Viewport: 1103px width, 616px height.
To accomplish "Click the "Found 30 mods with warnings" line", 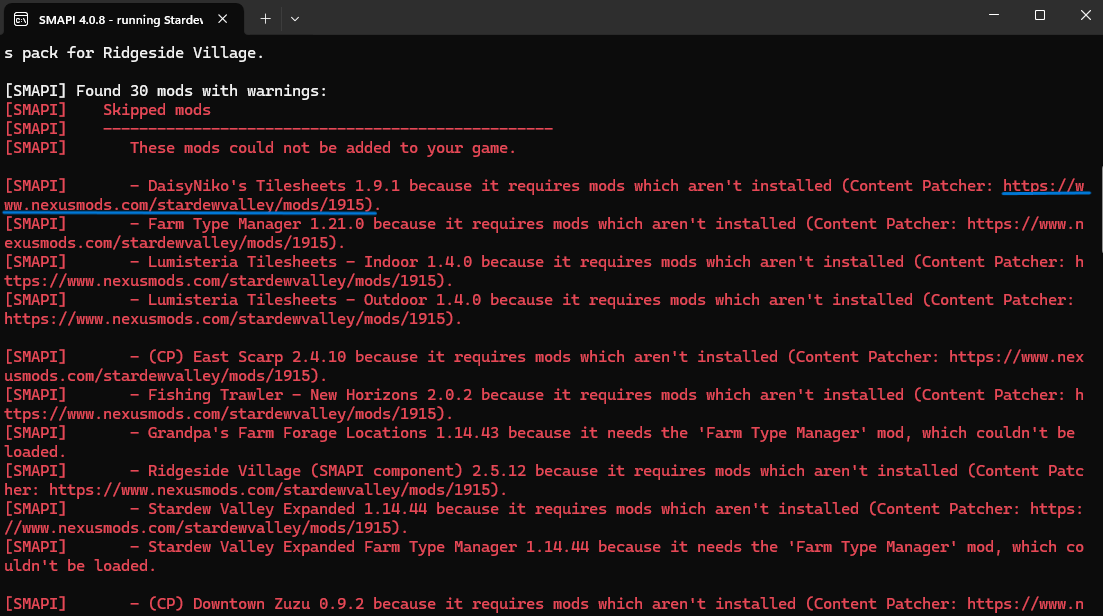I will (165, 91).
